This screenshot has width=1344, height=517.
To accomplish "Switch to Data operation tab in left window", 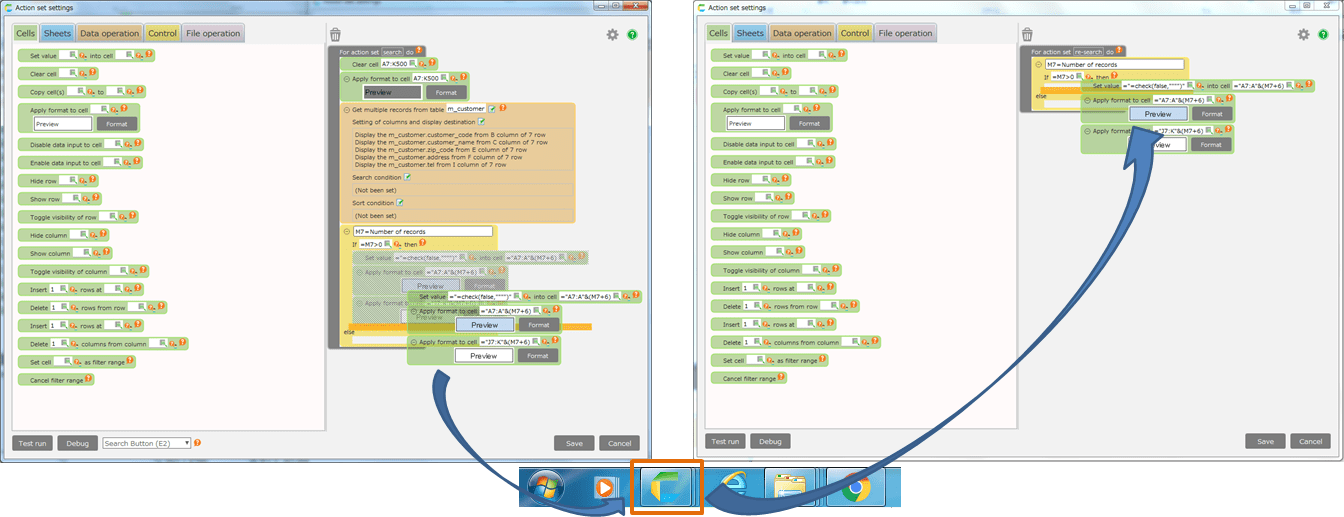I will pyautogui.click(x=109, y=33).
